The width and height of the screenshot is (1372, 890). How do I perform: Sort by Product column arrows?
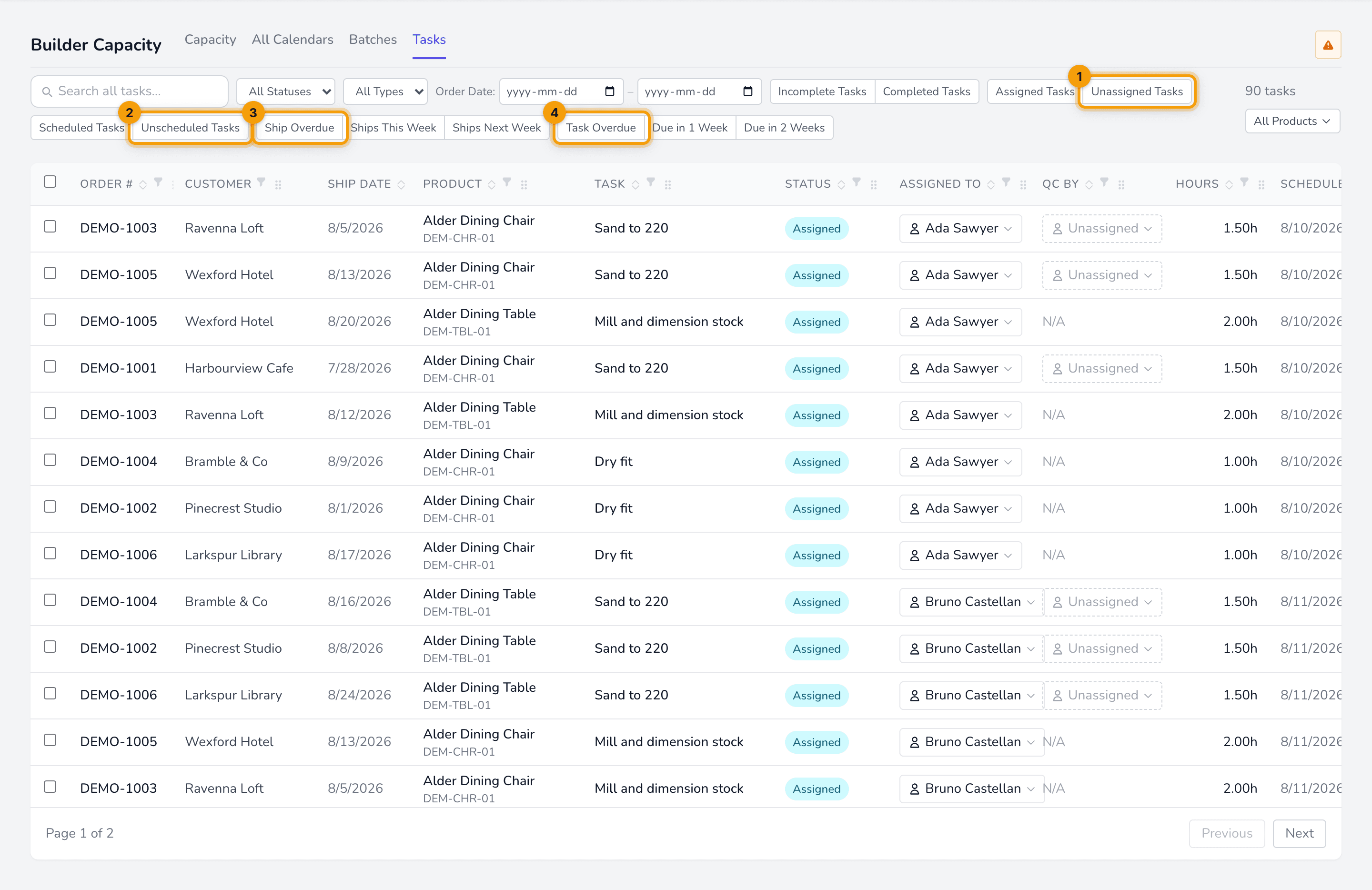click(492, 184)
